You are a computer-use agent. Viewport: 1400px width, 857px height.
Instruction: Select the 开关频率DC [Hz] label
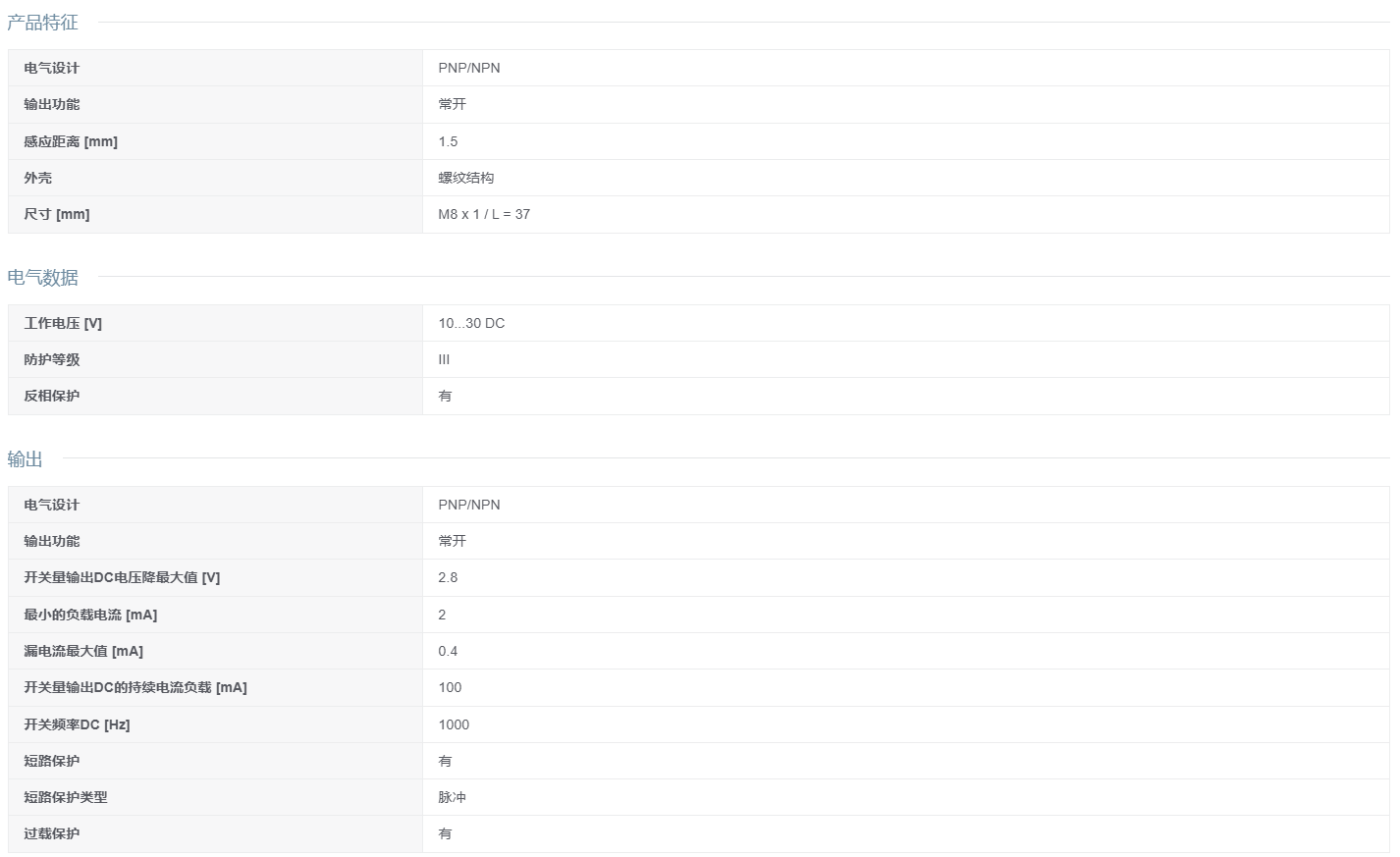(x=77, y=724)
